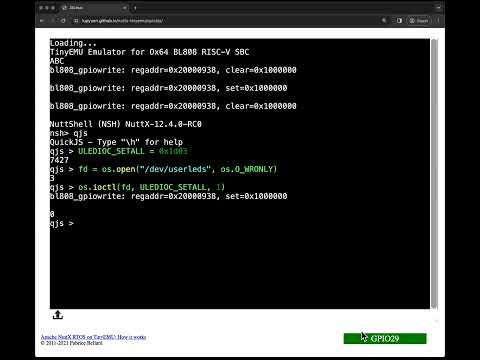
Task: Click the upload file icon below the terminal
Action: (58, 315)
